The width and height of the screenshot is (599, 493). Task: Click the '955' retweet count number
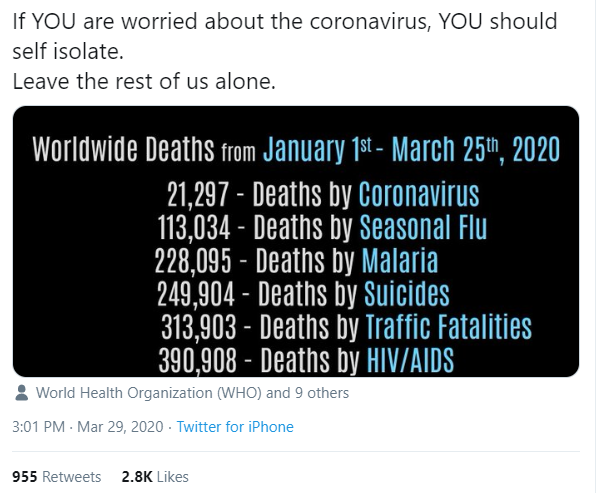click(x=25, y=477)
